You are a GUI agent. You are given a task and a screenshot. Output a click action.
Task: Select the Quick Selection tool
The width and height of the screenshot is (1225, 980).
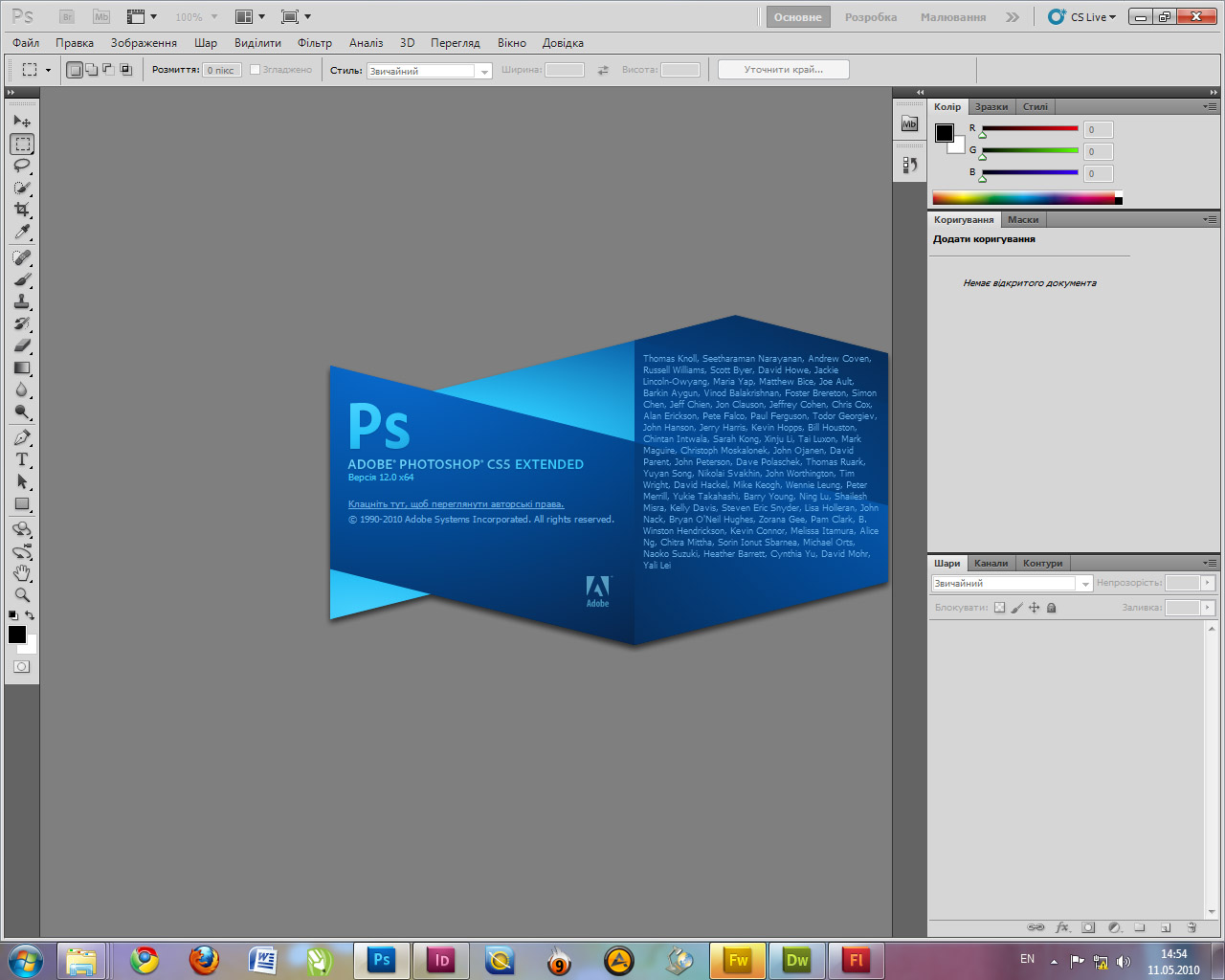click(22, 189)
